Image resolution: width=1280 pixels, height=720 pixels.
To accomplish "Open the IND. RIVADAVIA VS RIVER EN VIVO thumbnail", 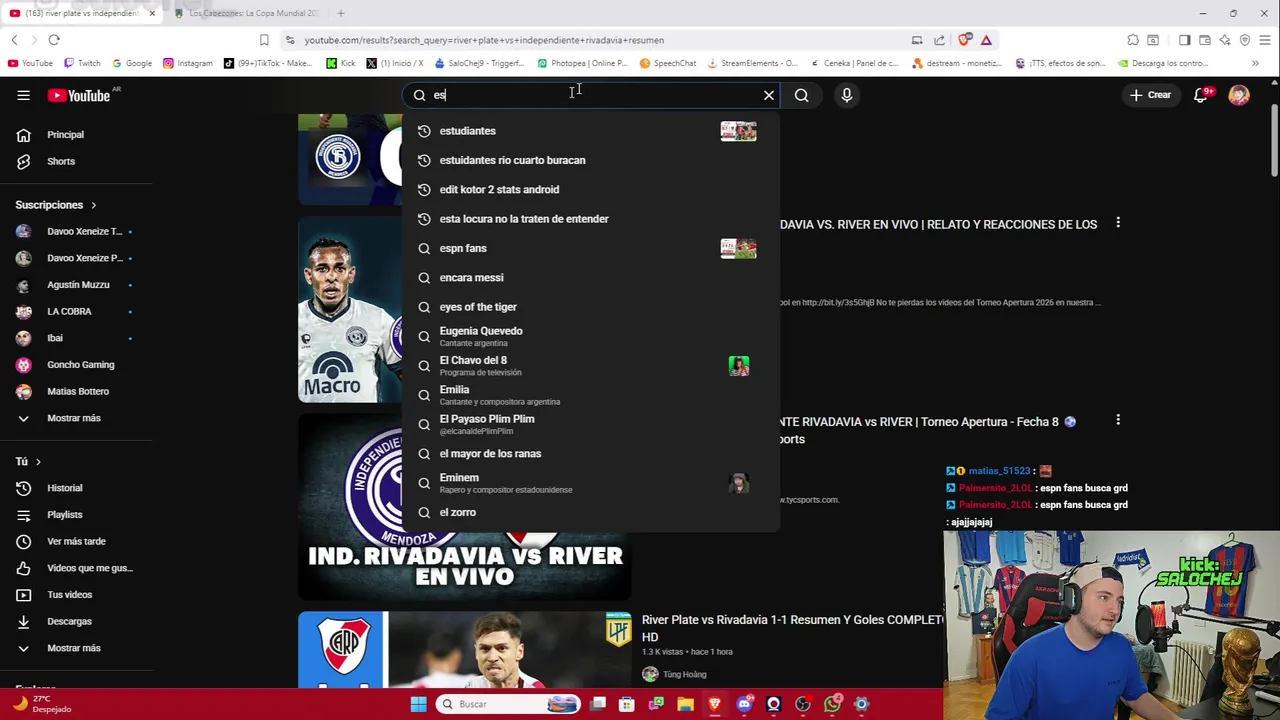I will pyautogui.click(x=465, y=507).
